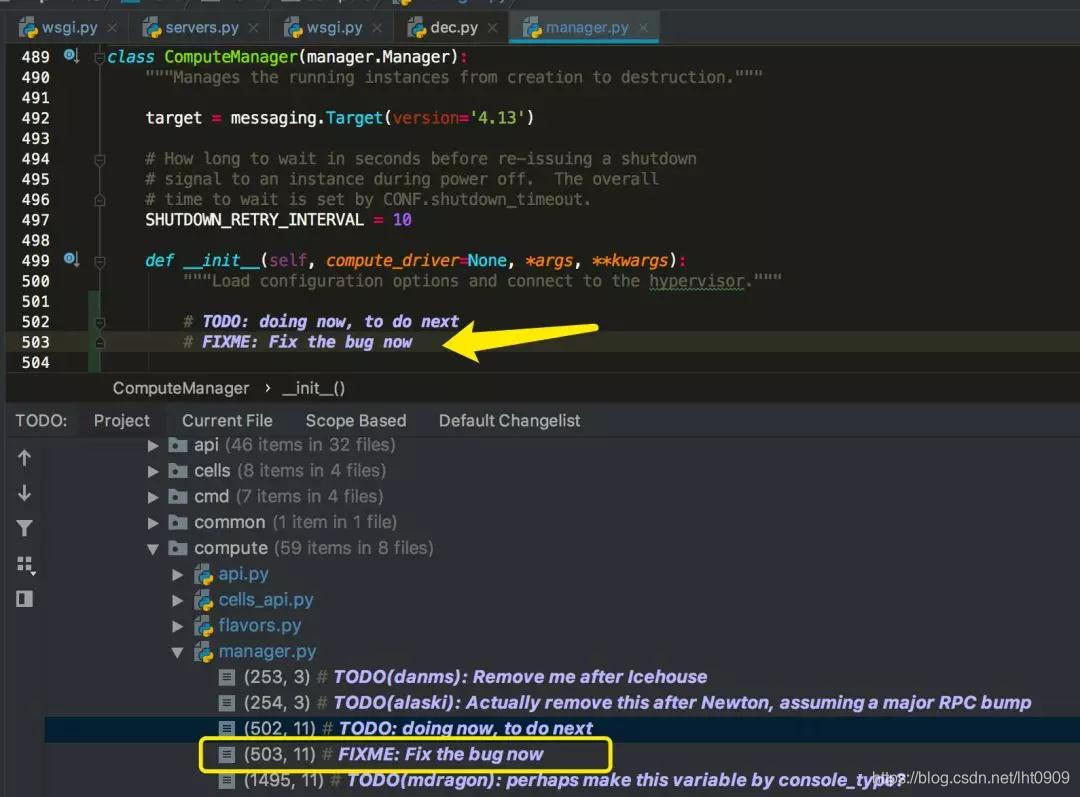The height and width of the screenshot is (797, 1080).
Task: Select TODO(danms) Remove me after Icehouse item
Action: point(463,677)
